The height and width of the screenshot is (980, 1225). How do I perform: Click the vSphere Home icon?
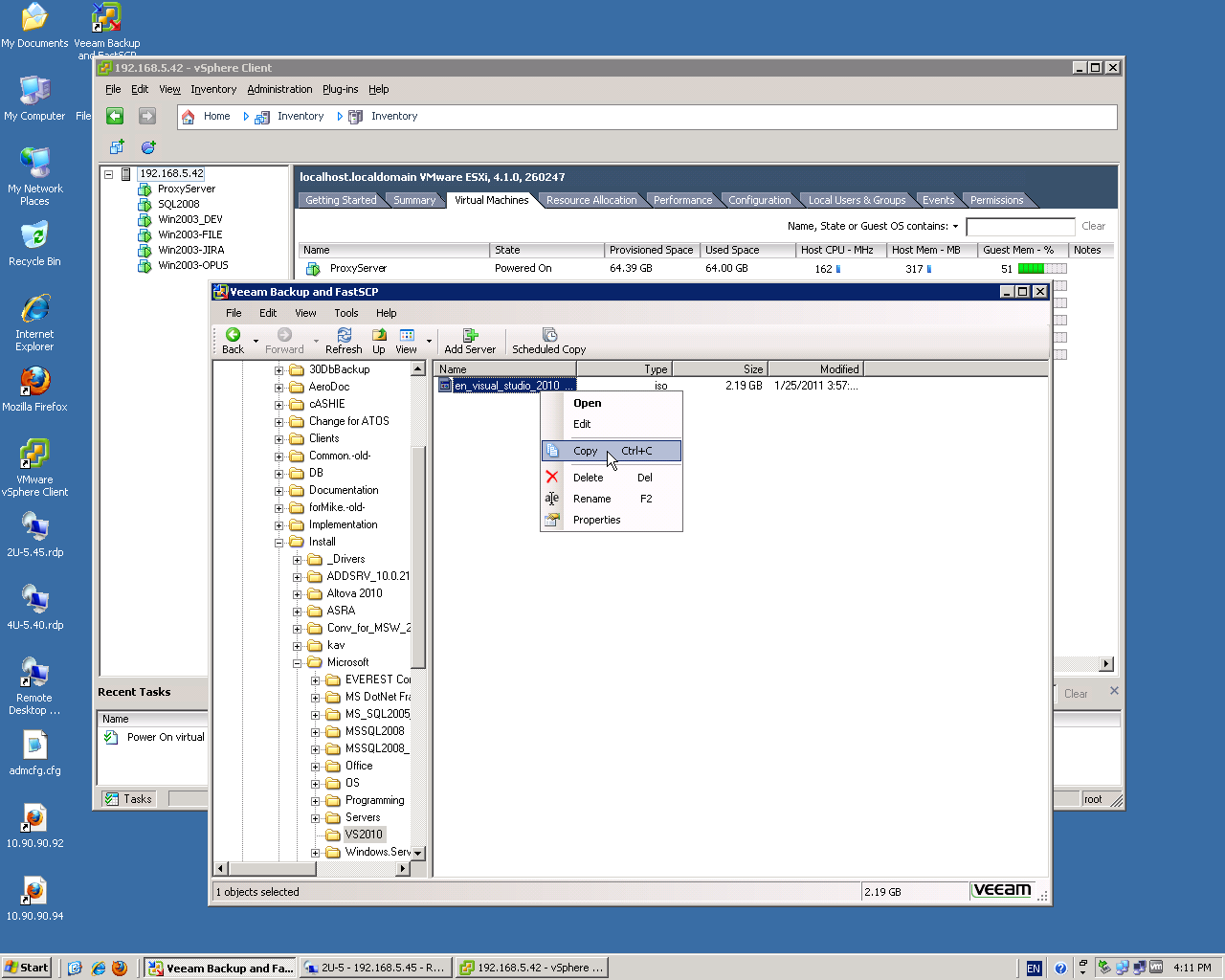pos(188,117)
